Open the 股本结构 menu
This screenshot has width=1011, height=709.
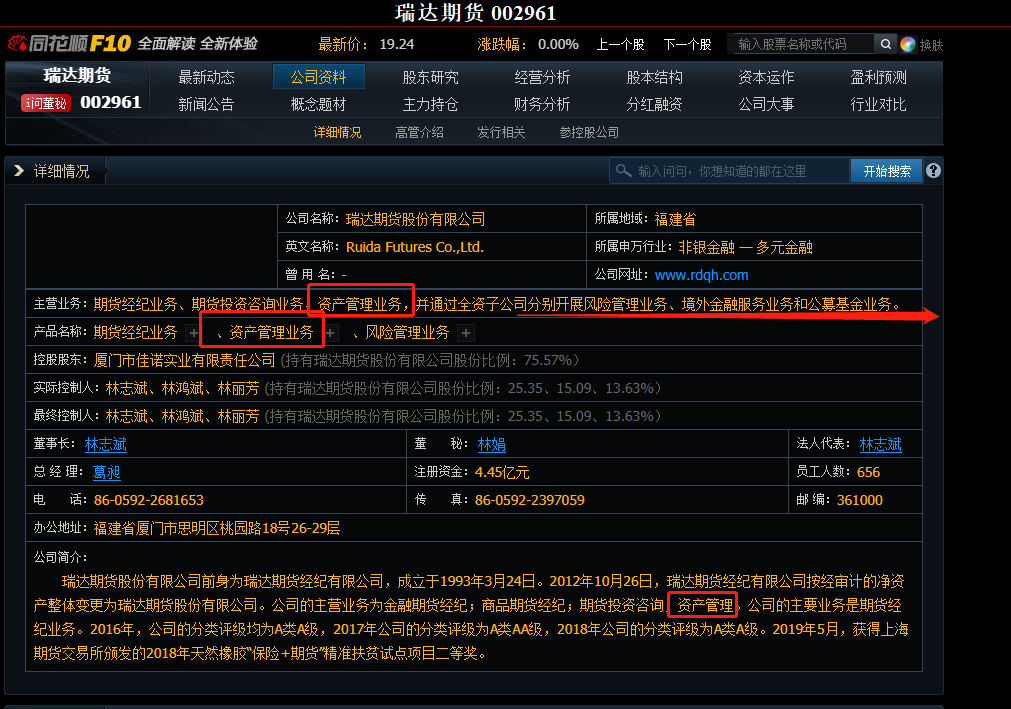[x=654, y=77]
